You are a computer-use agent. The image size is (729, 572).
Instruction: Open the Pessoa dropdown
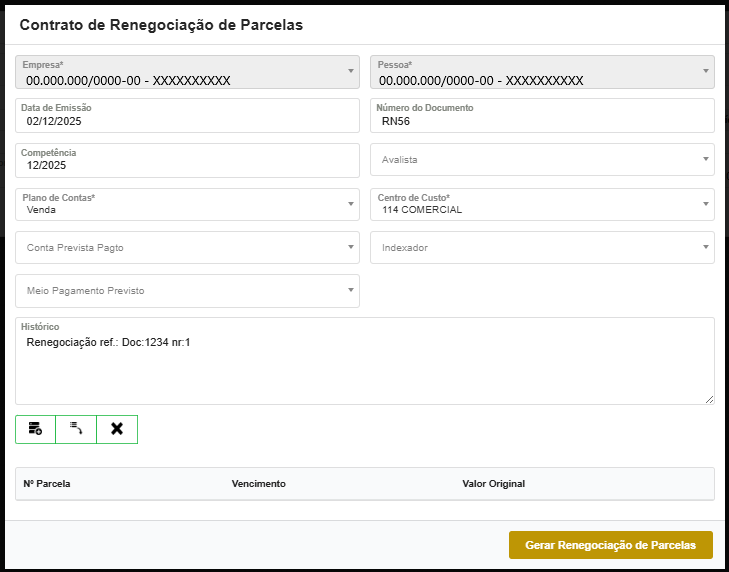[542, 74]
